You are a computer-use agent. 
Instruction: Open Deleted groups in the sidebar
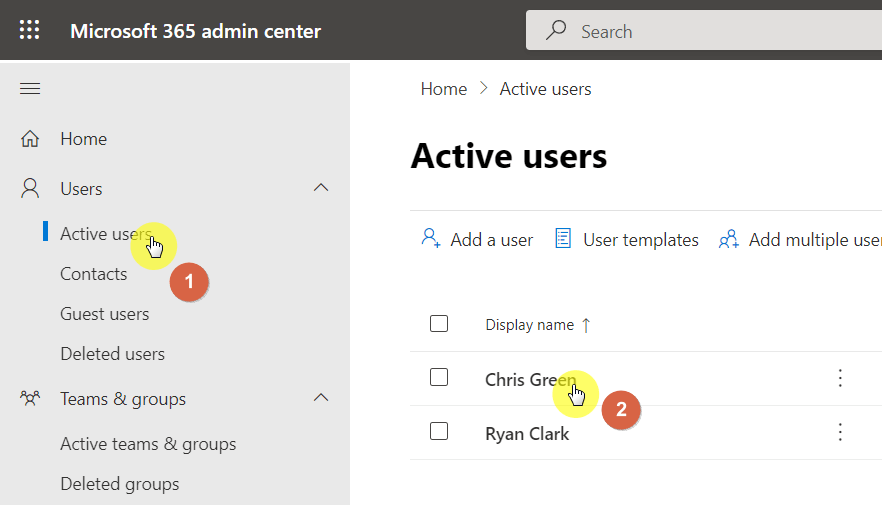click(120, 484)
